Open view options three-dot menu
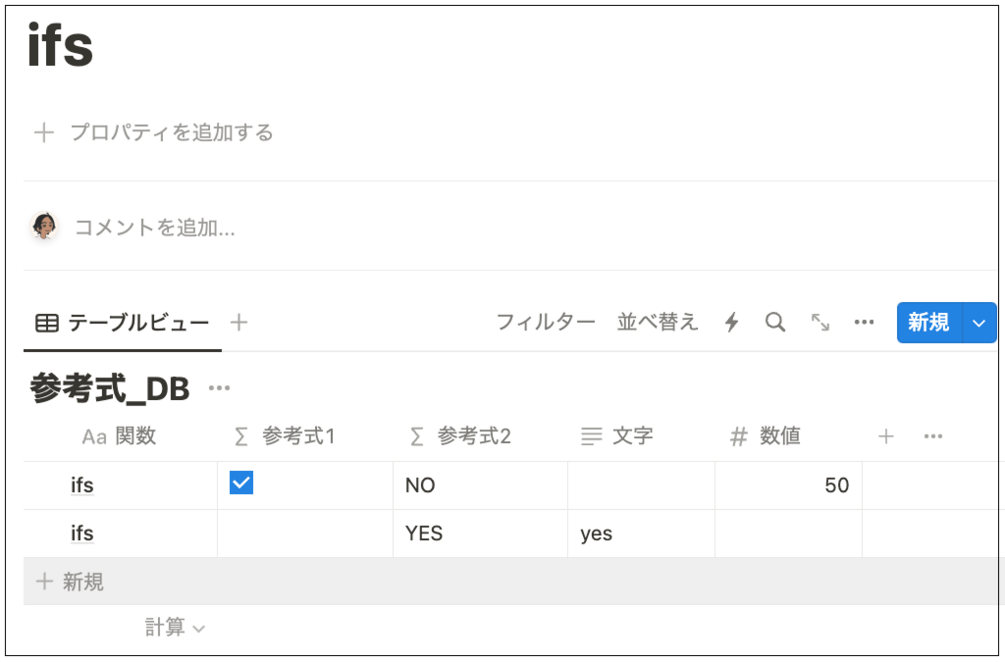Viewport: 1005px width, 662px height. click(865, 322)
